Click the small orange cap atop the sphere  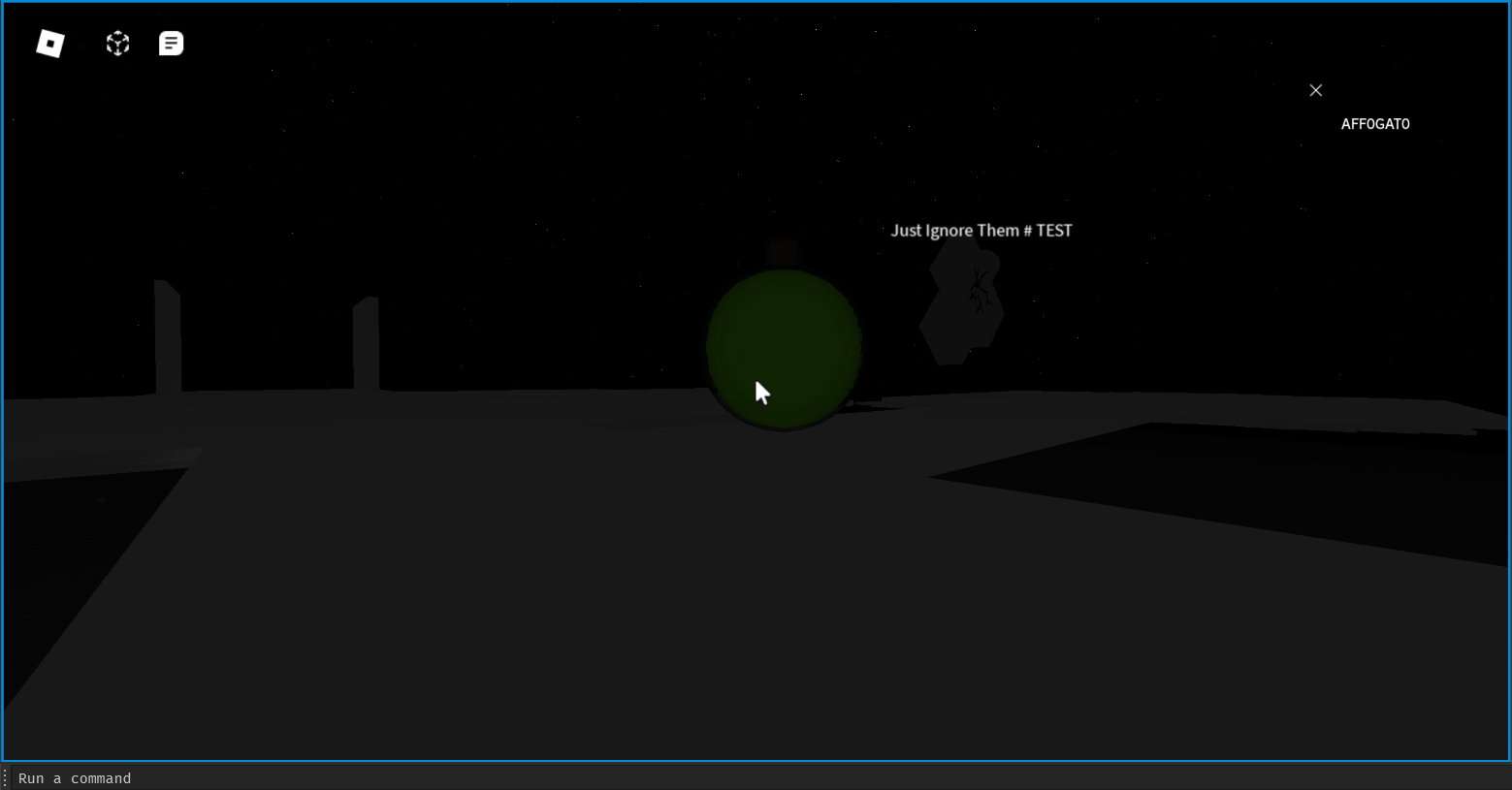tap(782, 253)
